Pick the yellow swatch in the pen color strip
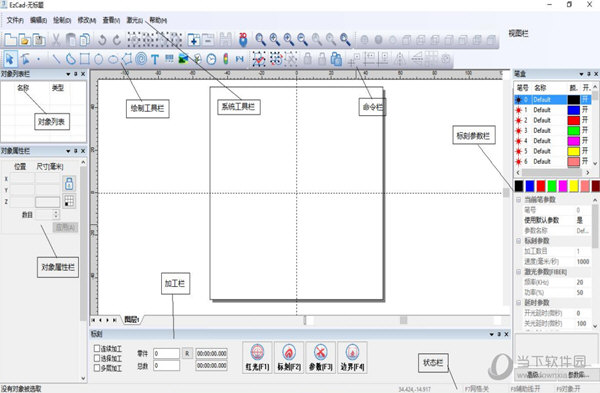 click(574, 186)
